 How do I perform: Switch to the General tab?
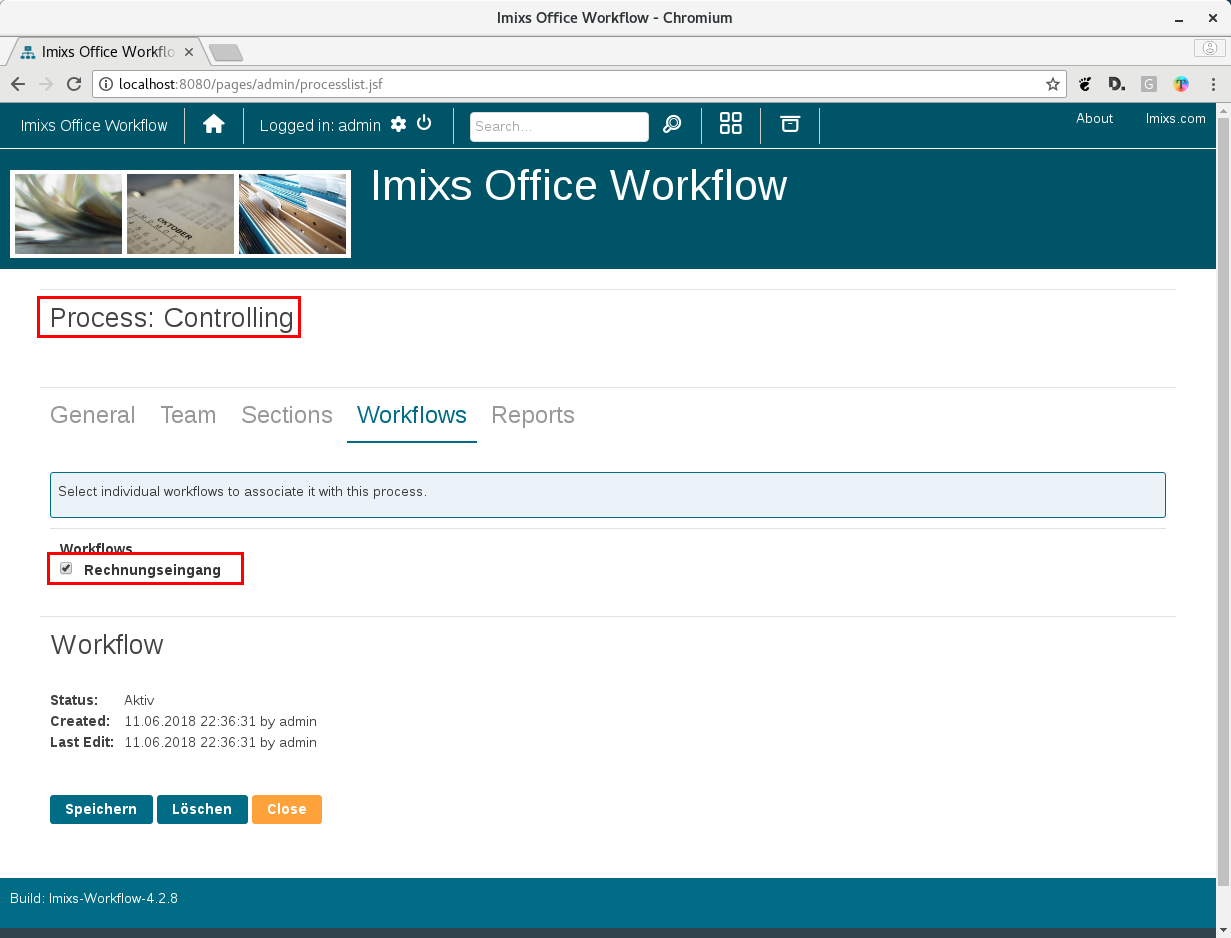pyautogui.click(x=93, y=415)
